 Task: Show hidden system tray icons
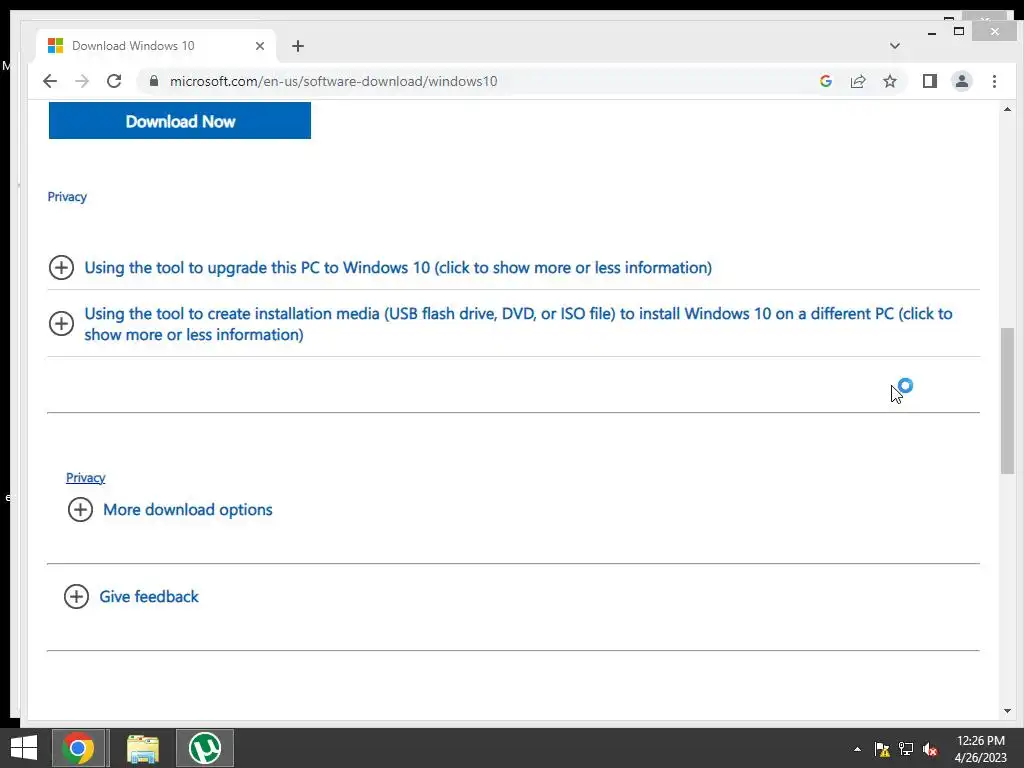click(857, 749)
